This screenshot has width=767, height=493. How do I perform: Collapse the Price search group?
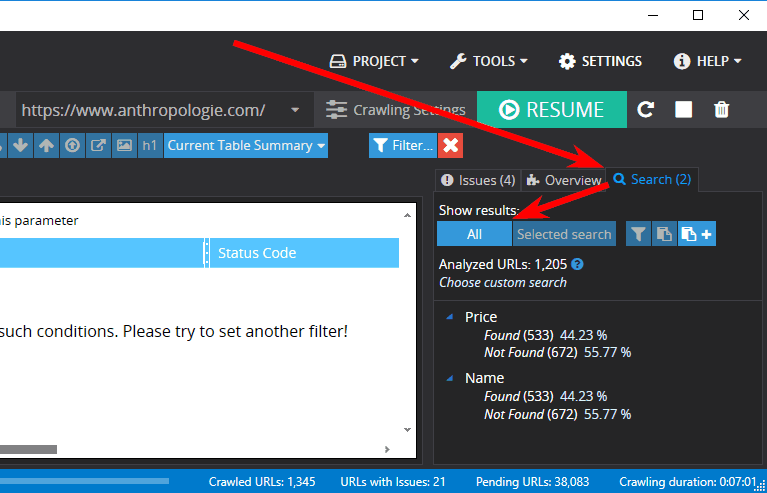pyautogui.click(x=449, y=316)
